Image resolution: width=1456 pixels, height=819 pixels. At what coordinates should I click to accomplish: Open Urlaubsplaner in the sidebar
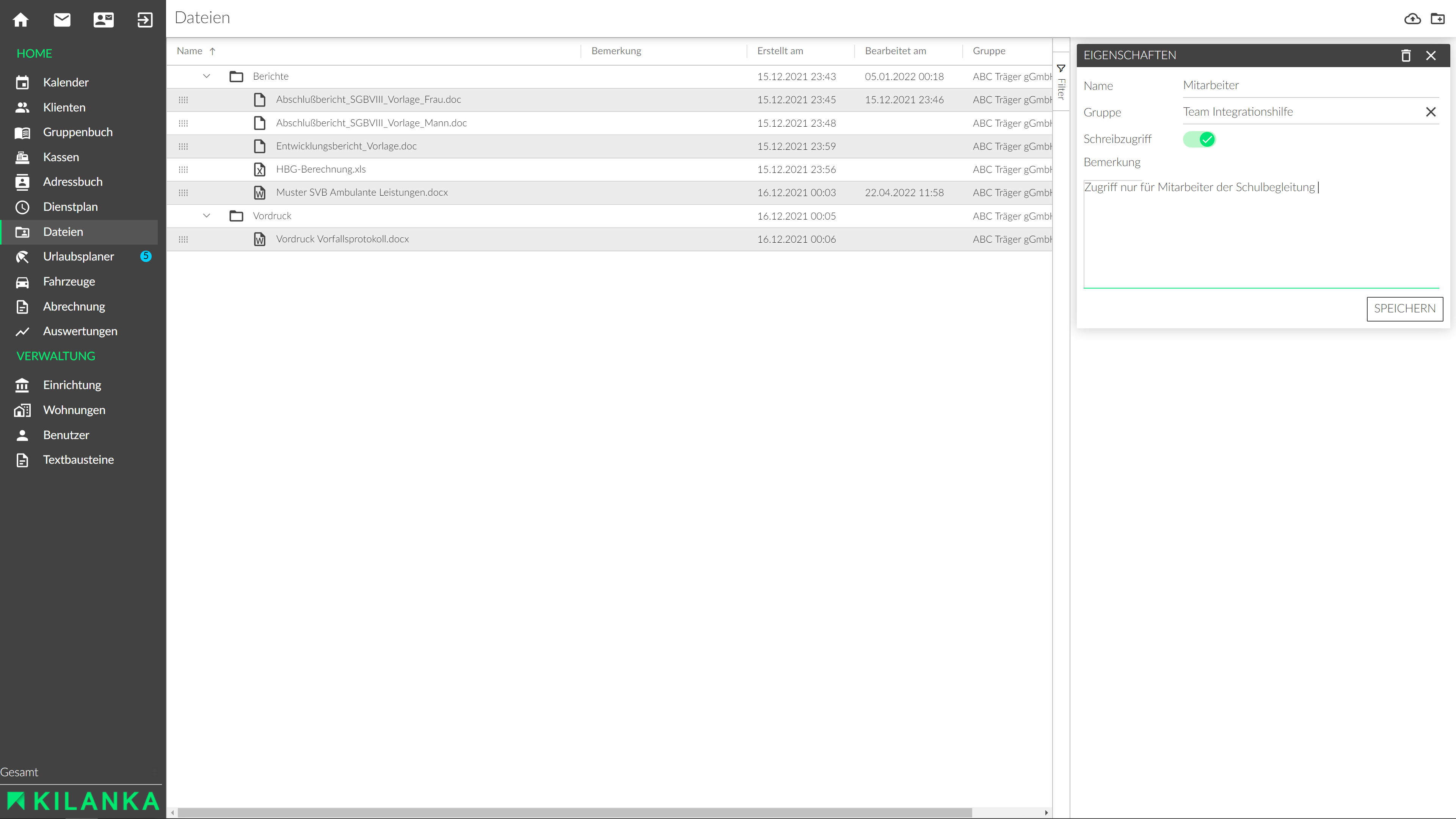pyautogui.click(x=78, y=257)
